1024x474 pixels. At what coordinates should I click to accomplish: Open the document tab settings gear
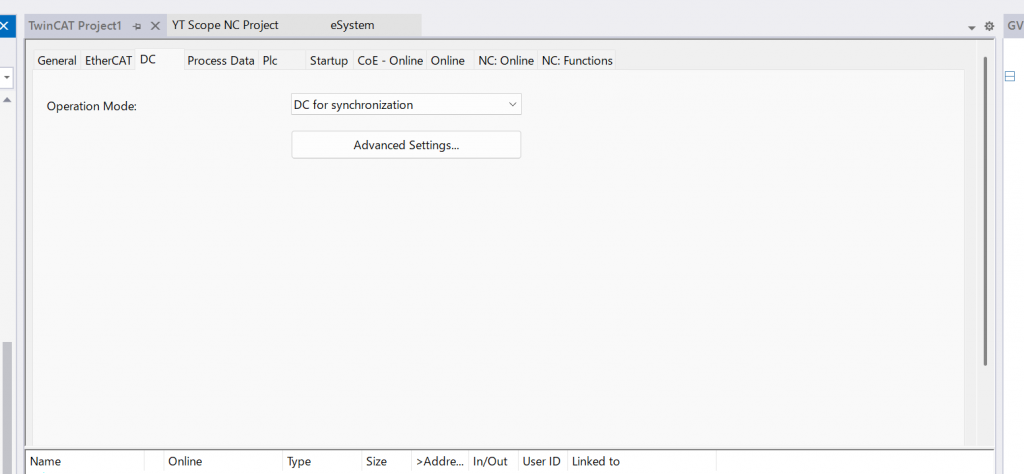pyautogui.click(x=989, y=26)
